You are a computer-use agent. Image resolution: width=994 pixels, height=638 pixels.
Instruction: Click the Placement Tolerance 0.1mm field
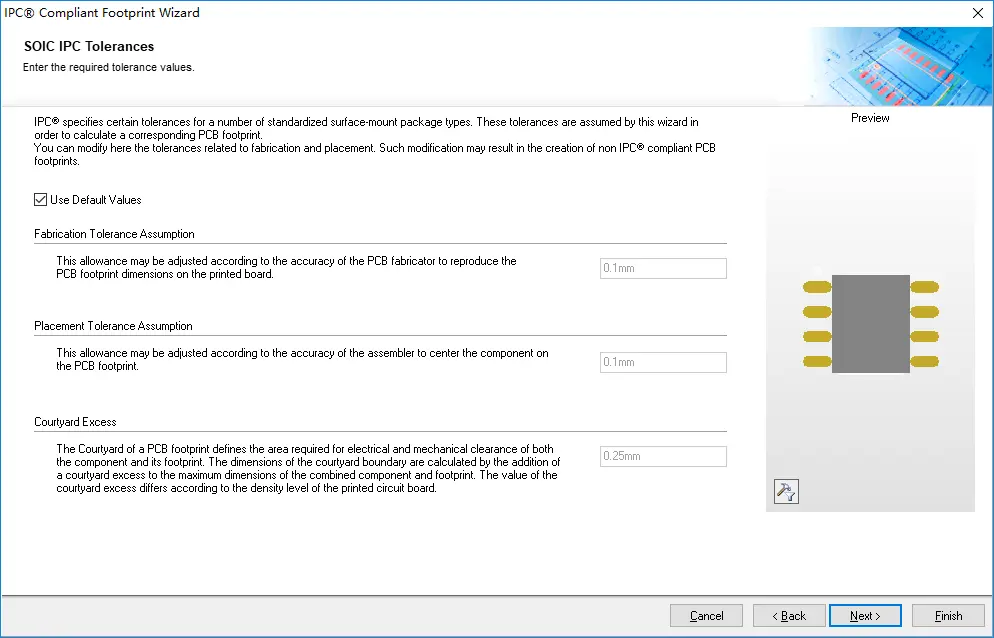tap(662, 362)
